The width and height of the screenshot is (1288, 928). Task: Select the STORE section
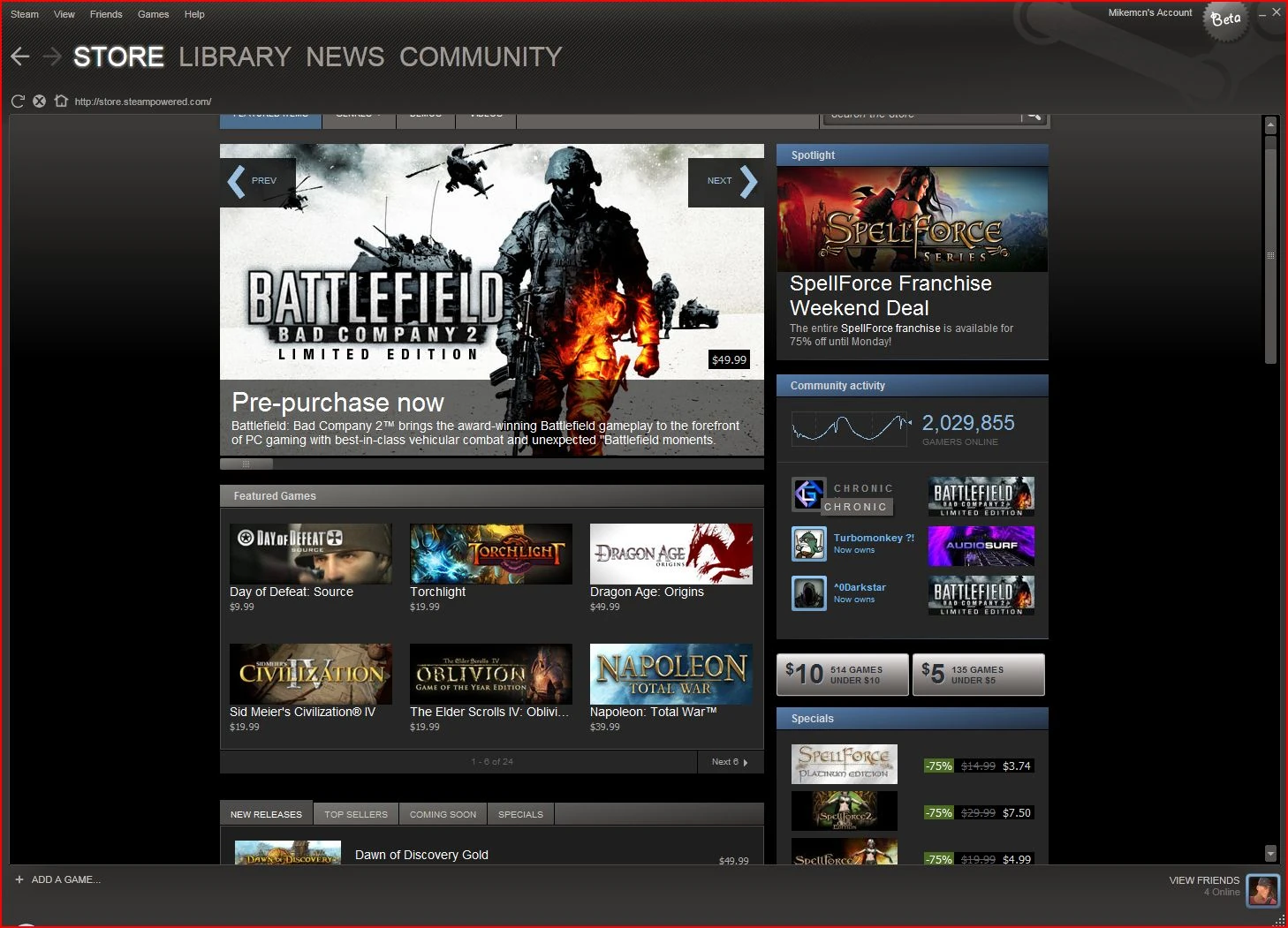click(x=118, y=57)
